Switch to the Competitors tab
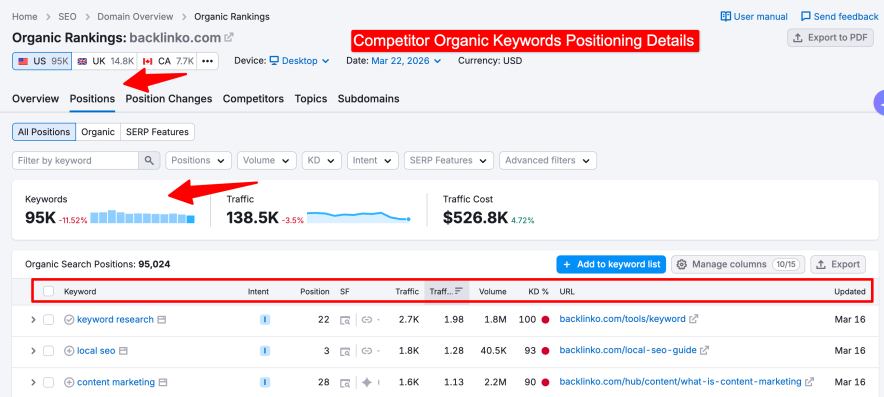884x397 pixels. 253,99
